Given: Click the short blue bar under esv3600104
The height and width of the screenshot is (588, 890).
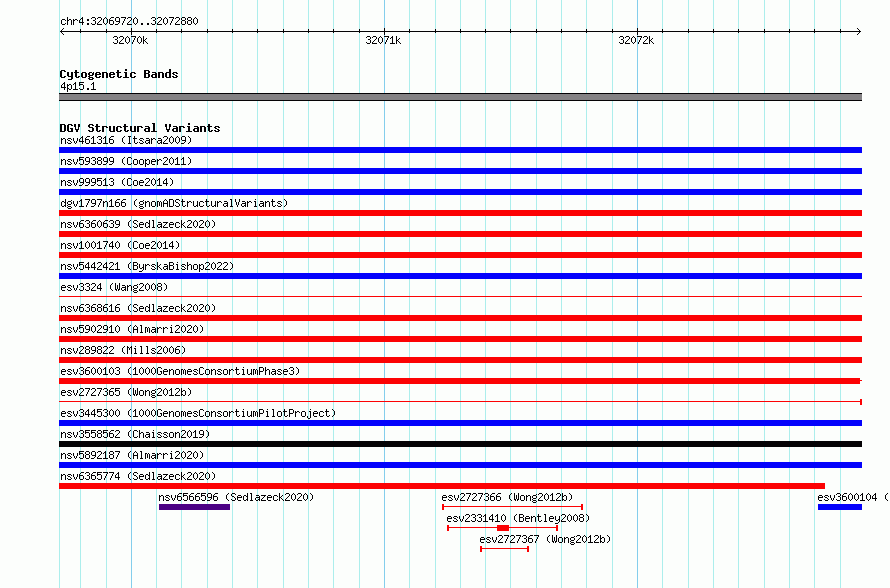Looking at the screenshot, I should click(x=840, y=507).
